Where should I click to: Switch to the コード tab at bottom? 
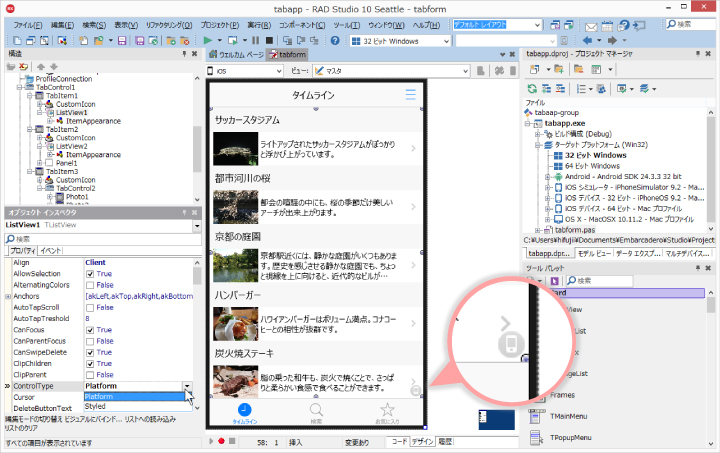tap(399, 441)
